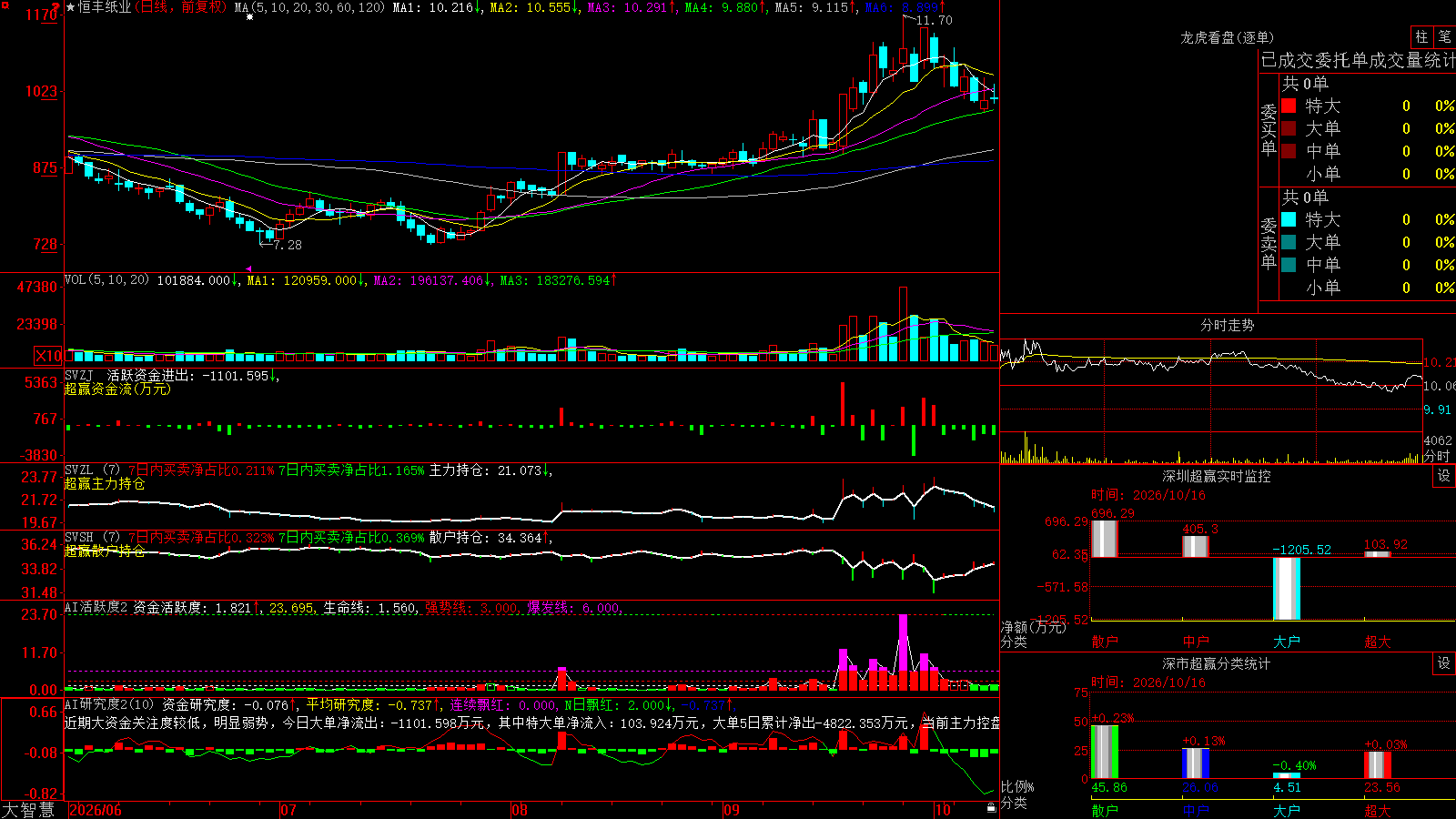Click the X10 multiplier box on the volume axis
This screenshot has height=819, width=1456.
point(48,356)
